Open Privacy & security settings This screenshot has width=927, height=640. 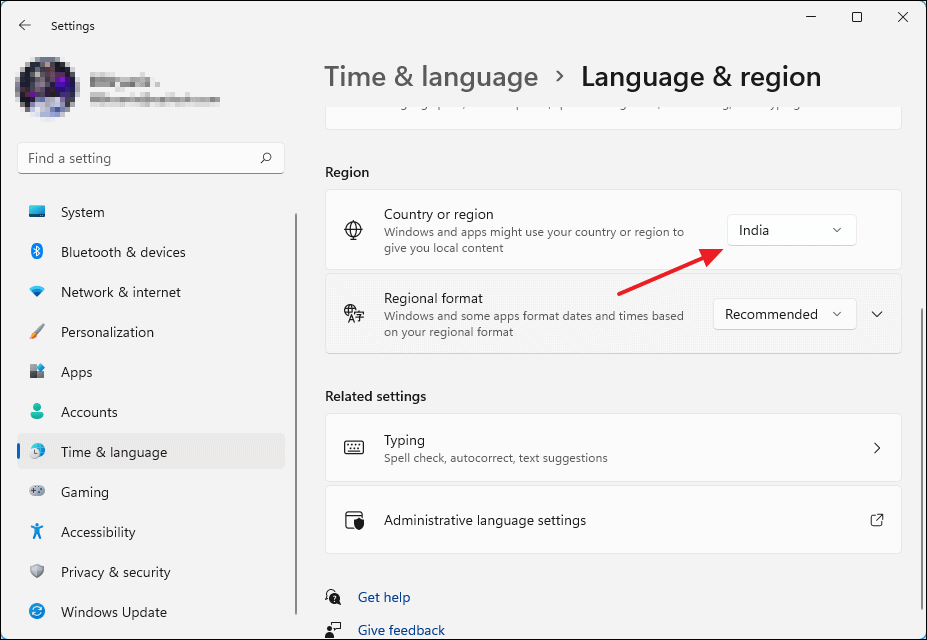(117, 572)
